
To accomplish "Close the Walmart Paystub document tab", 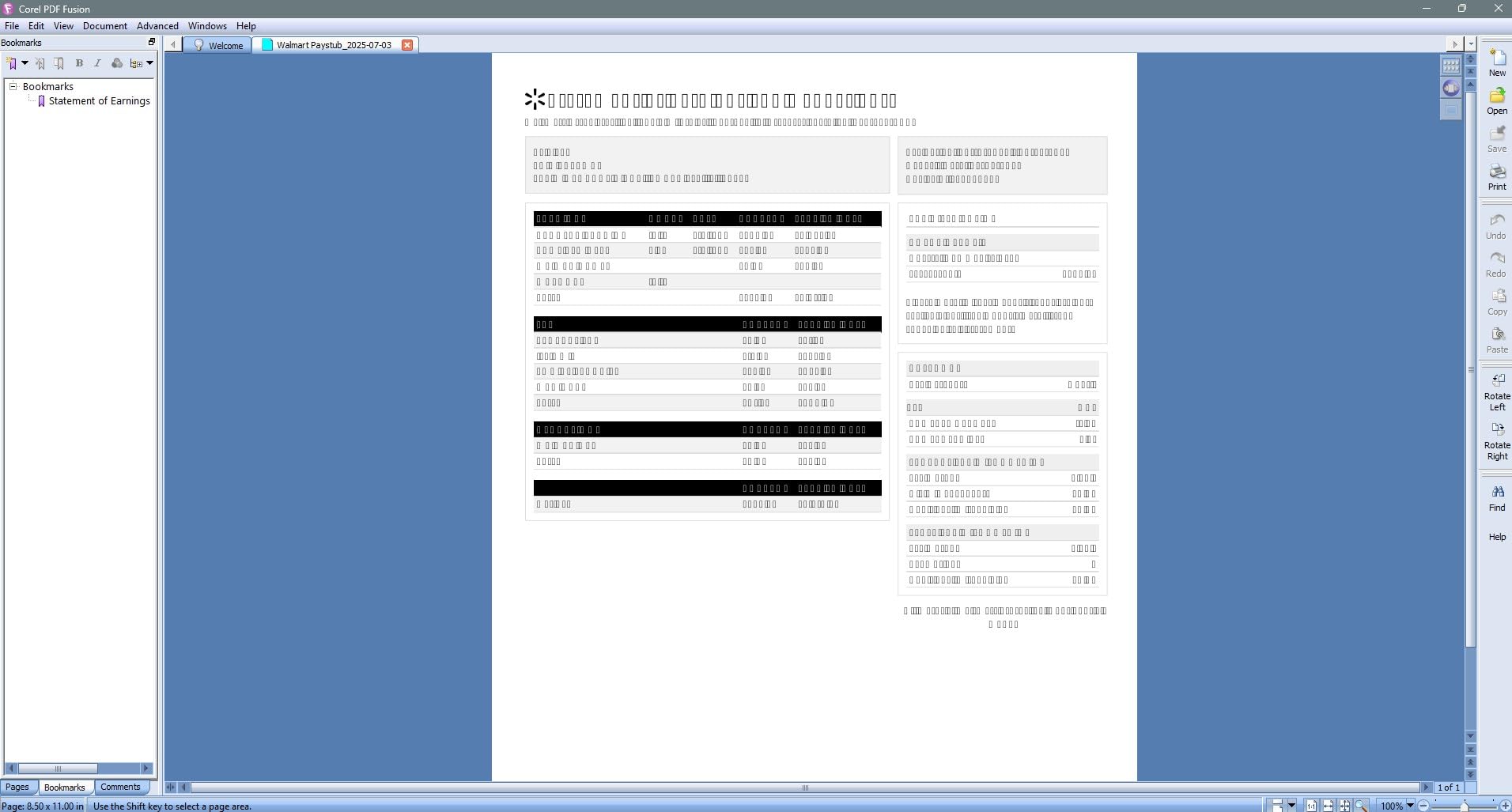I will click(x=407, y=45).
